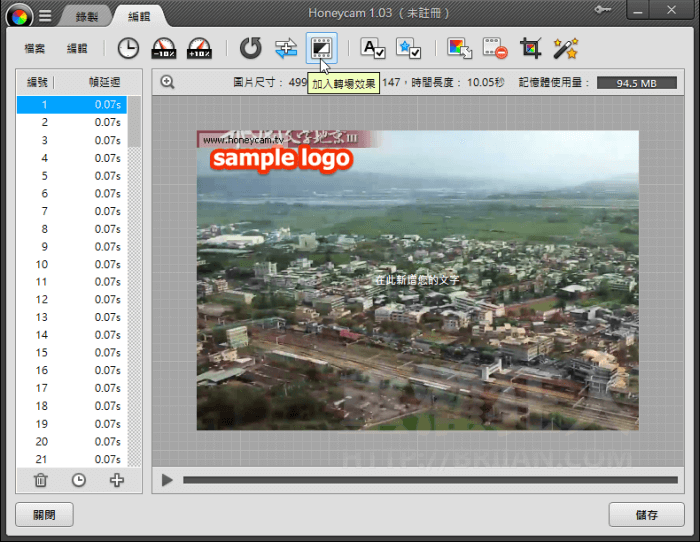700x542 pixels.
Task: Select frame 10 in the frame list
Action: [70, 264]
